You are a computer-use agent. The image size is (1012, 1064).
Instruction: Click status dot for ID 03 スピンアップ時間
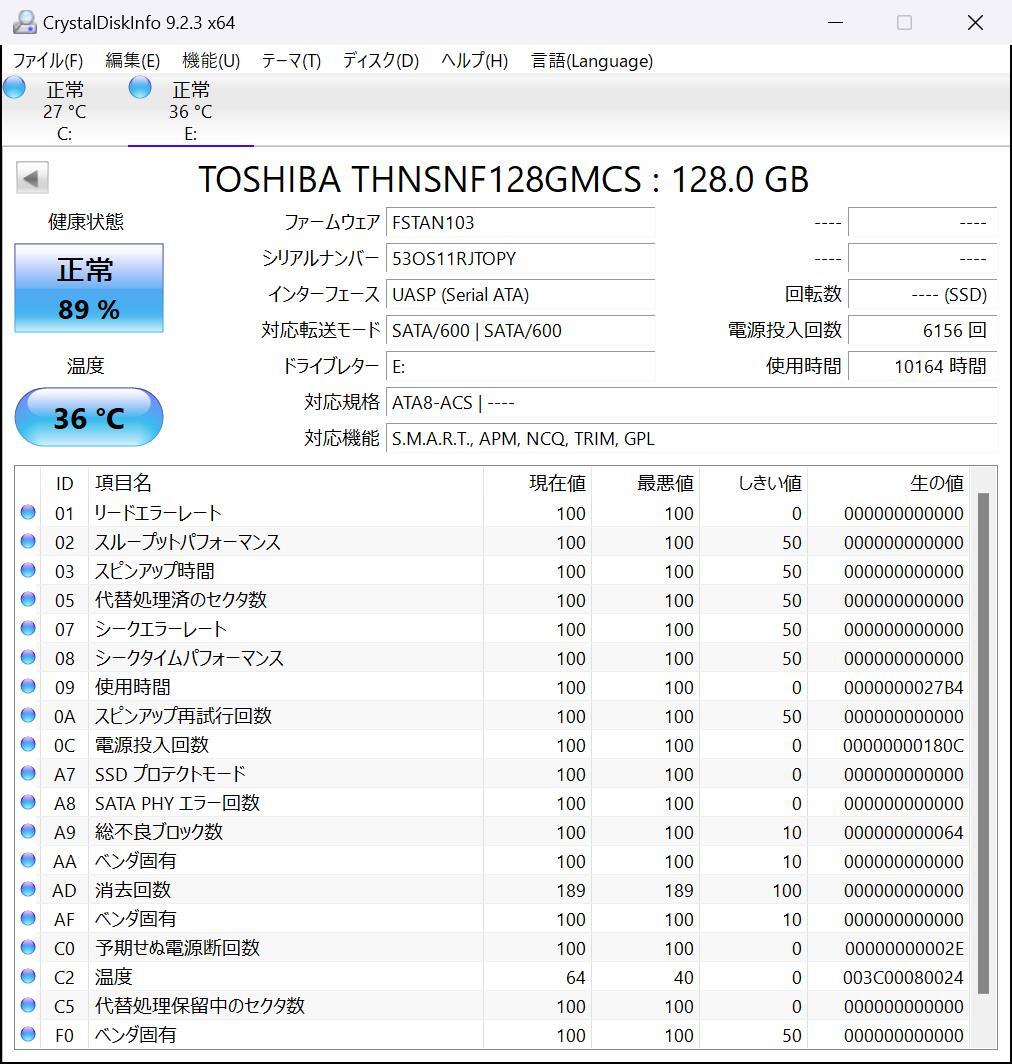click(x=28, y=570)
